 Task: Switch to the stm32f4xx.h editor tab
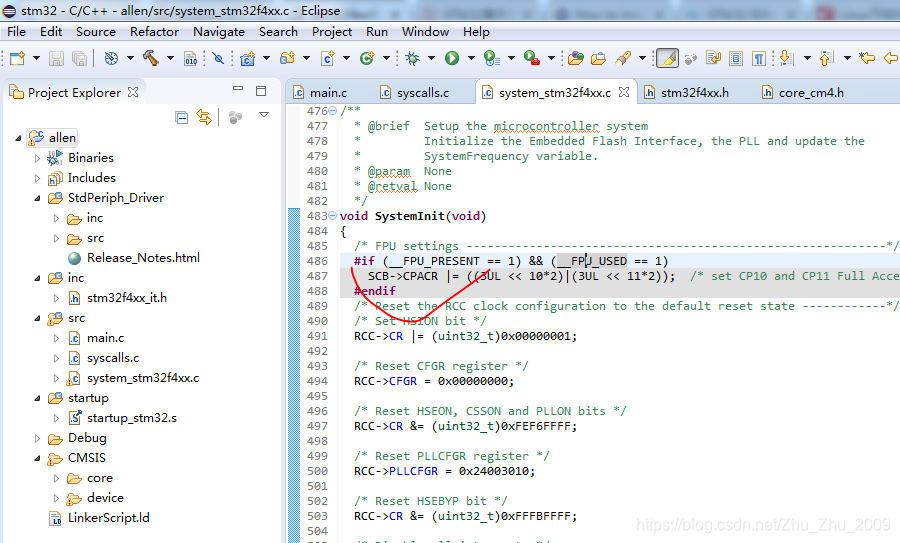pyautogui.click(x=686, y=92)
